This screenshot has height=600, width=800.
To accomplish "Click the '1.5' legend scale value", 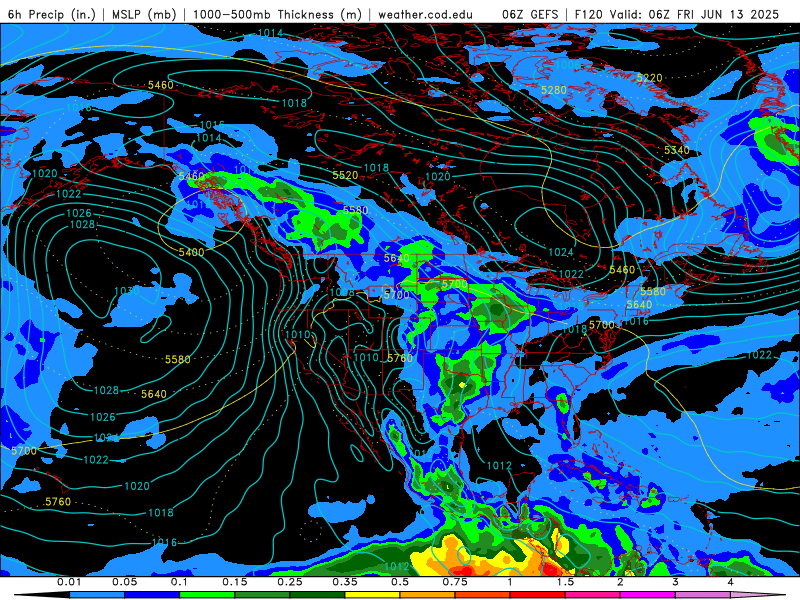I will tap(565, 582).
